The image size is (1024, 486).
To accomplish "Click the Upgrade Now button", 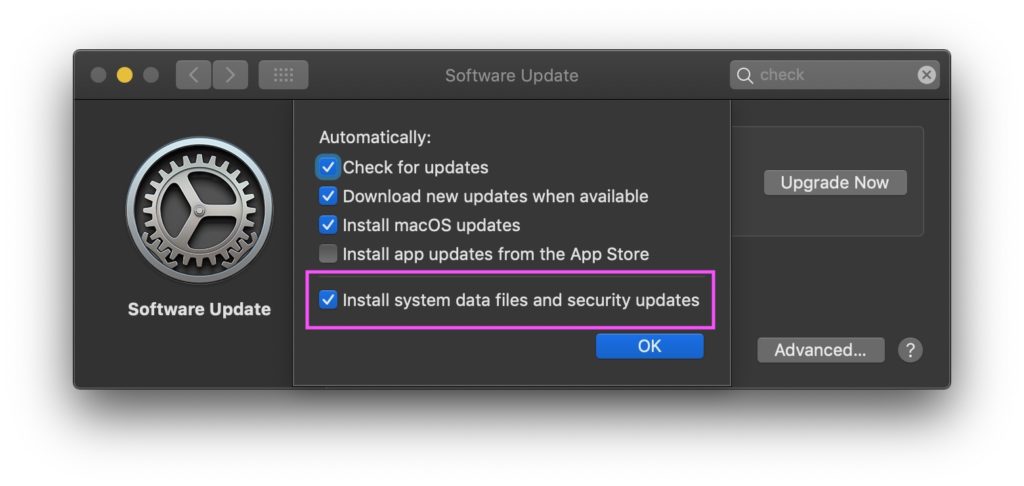I will [835, 183].
